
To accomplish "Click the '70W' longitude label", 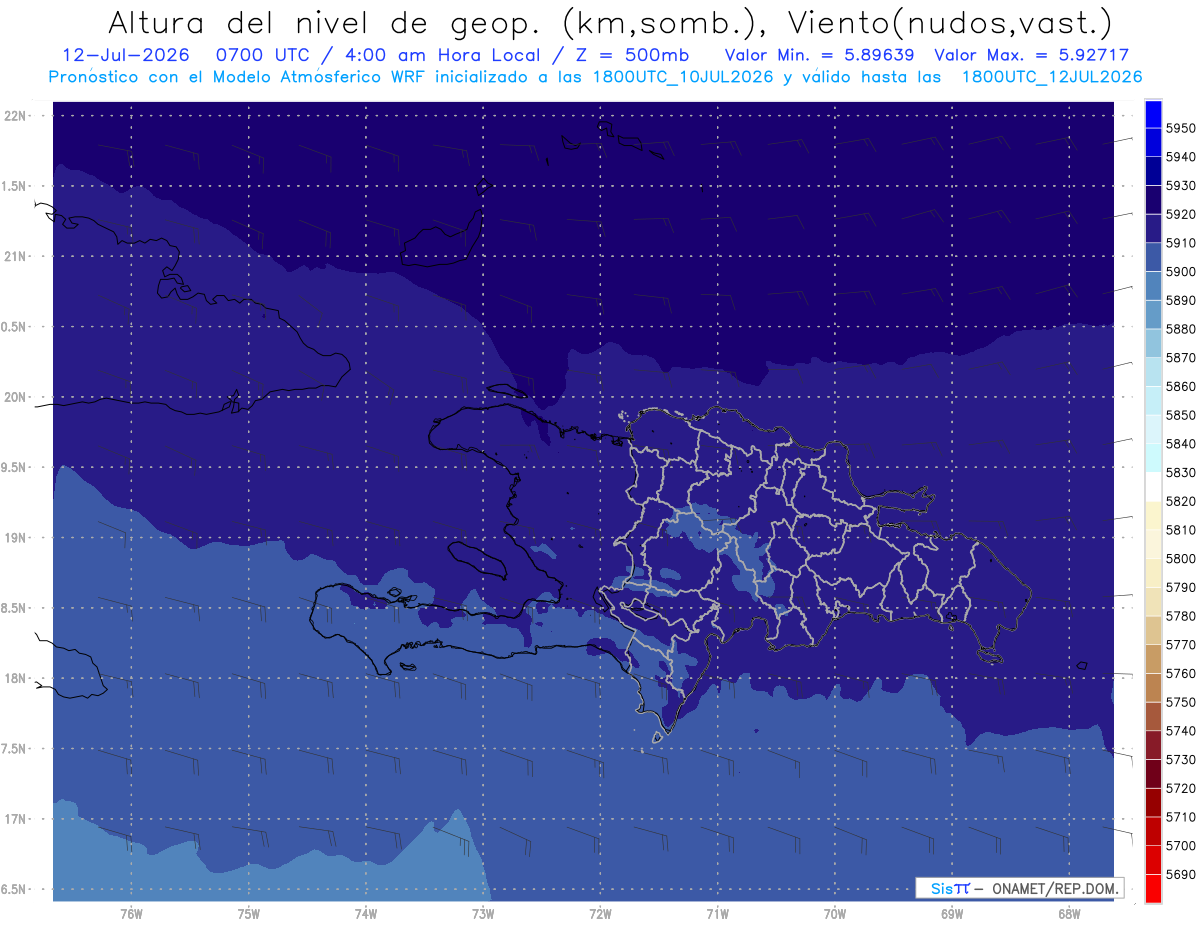I will coord(835,914).
